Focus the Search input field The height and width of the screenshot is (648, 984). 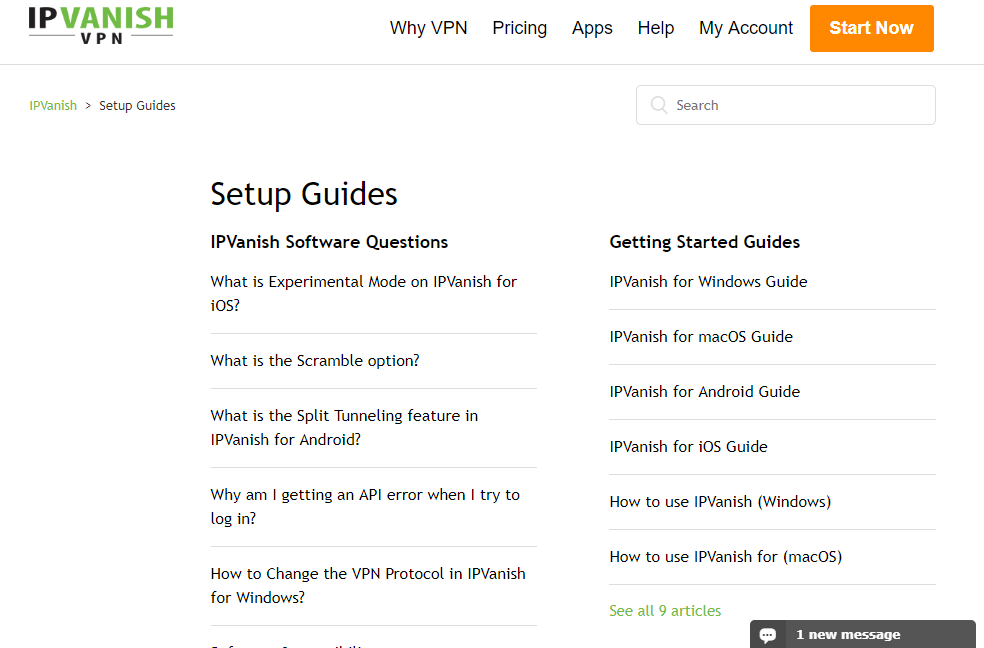coord(786,105)
